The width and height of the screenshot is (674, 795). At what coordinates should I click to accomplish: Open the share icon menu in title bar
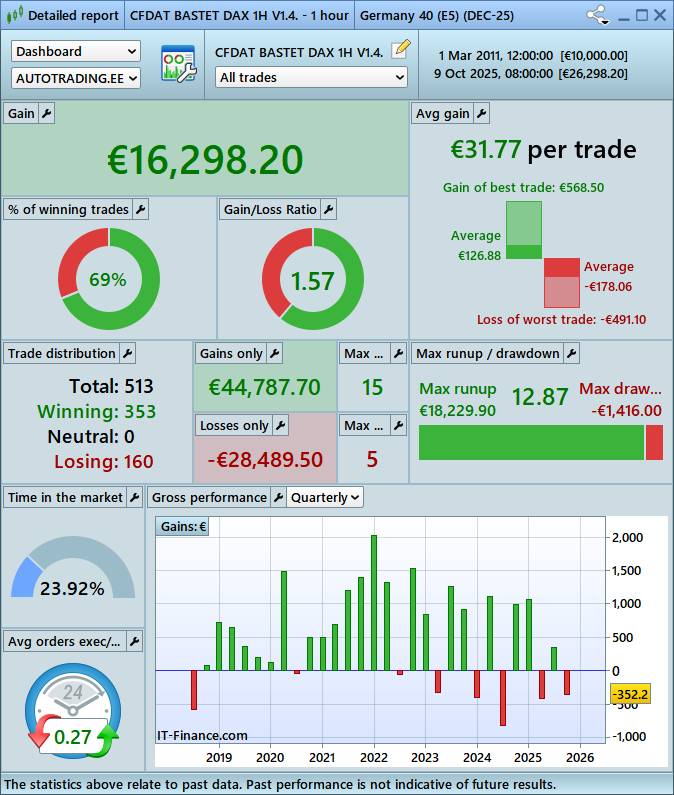598,16
